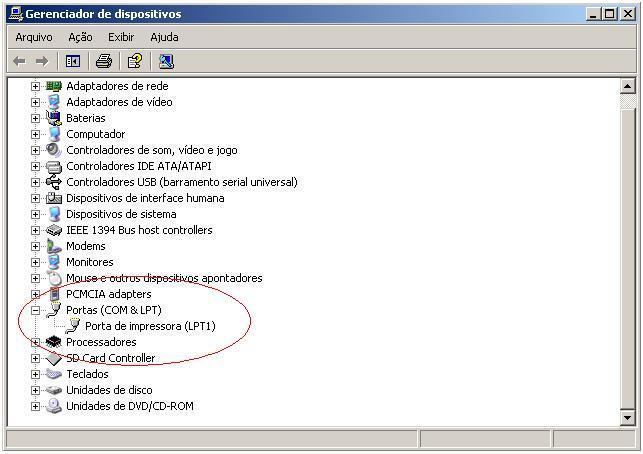Expand the Unidades de DVD/CD-ROM node
The image size is (643, 454).
35,406
